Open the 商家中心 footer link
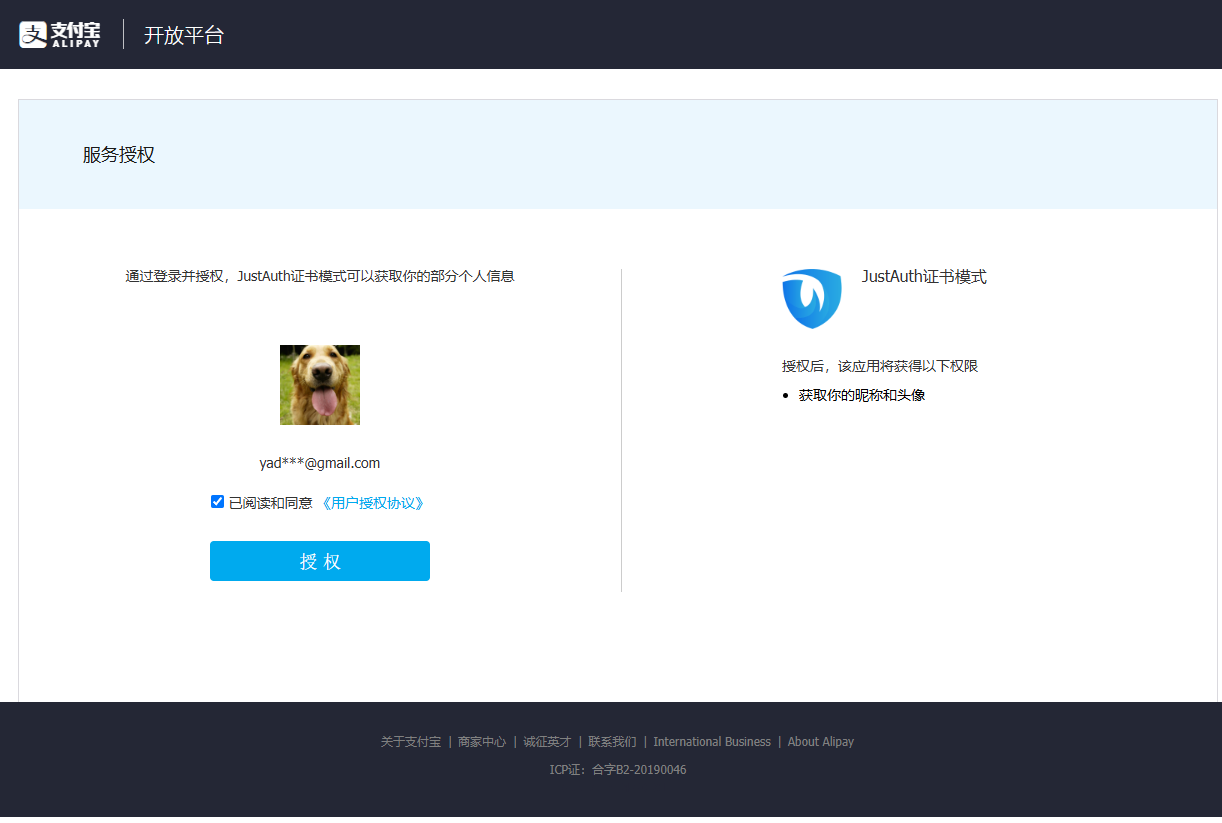 coord(482,742)
